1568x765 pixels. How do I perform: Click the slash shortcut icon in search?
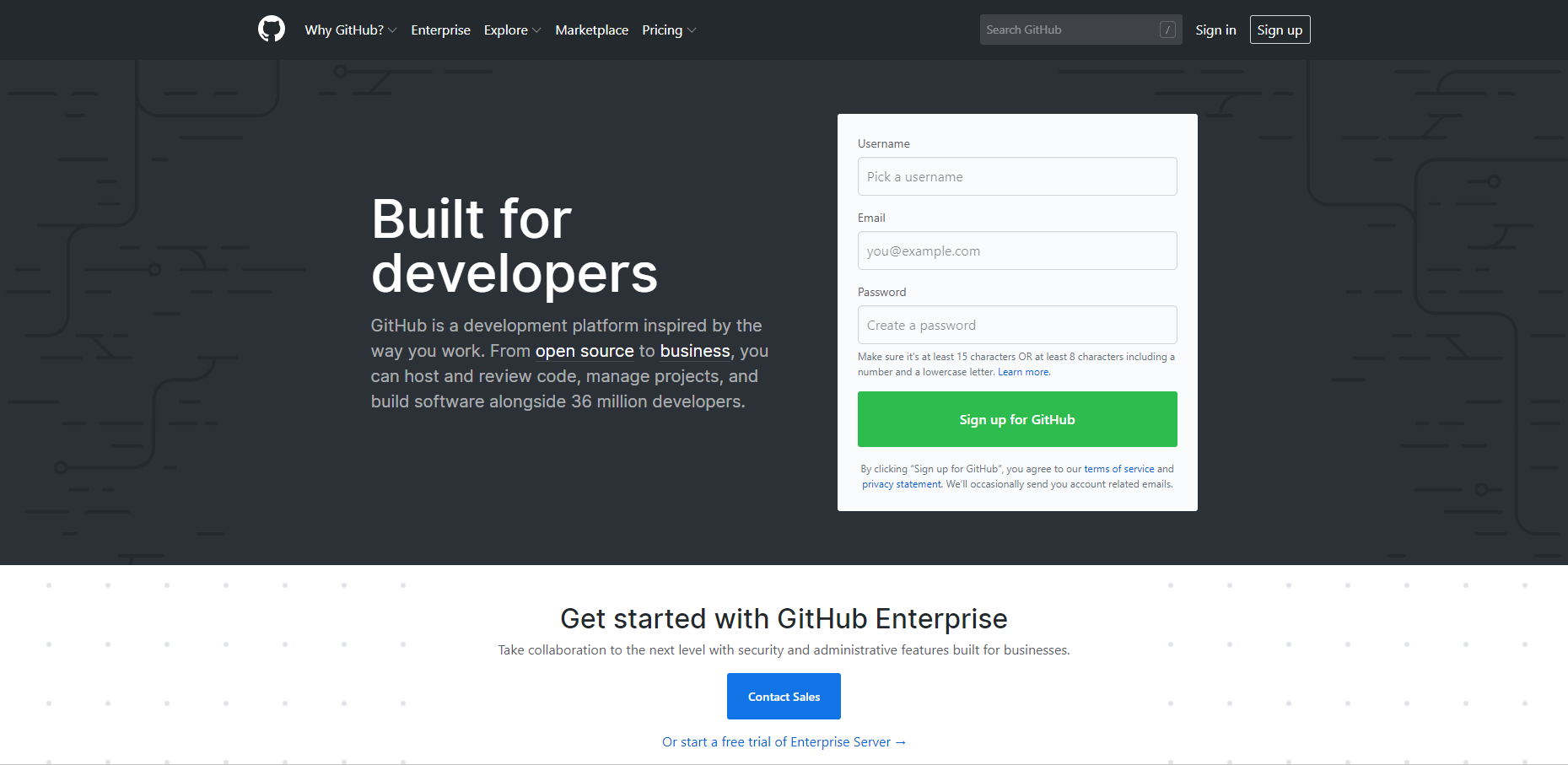(1167, 30)
